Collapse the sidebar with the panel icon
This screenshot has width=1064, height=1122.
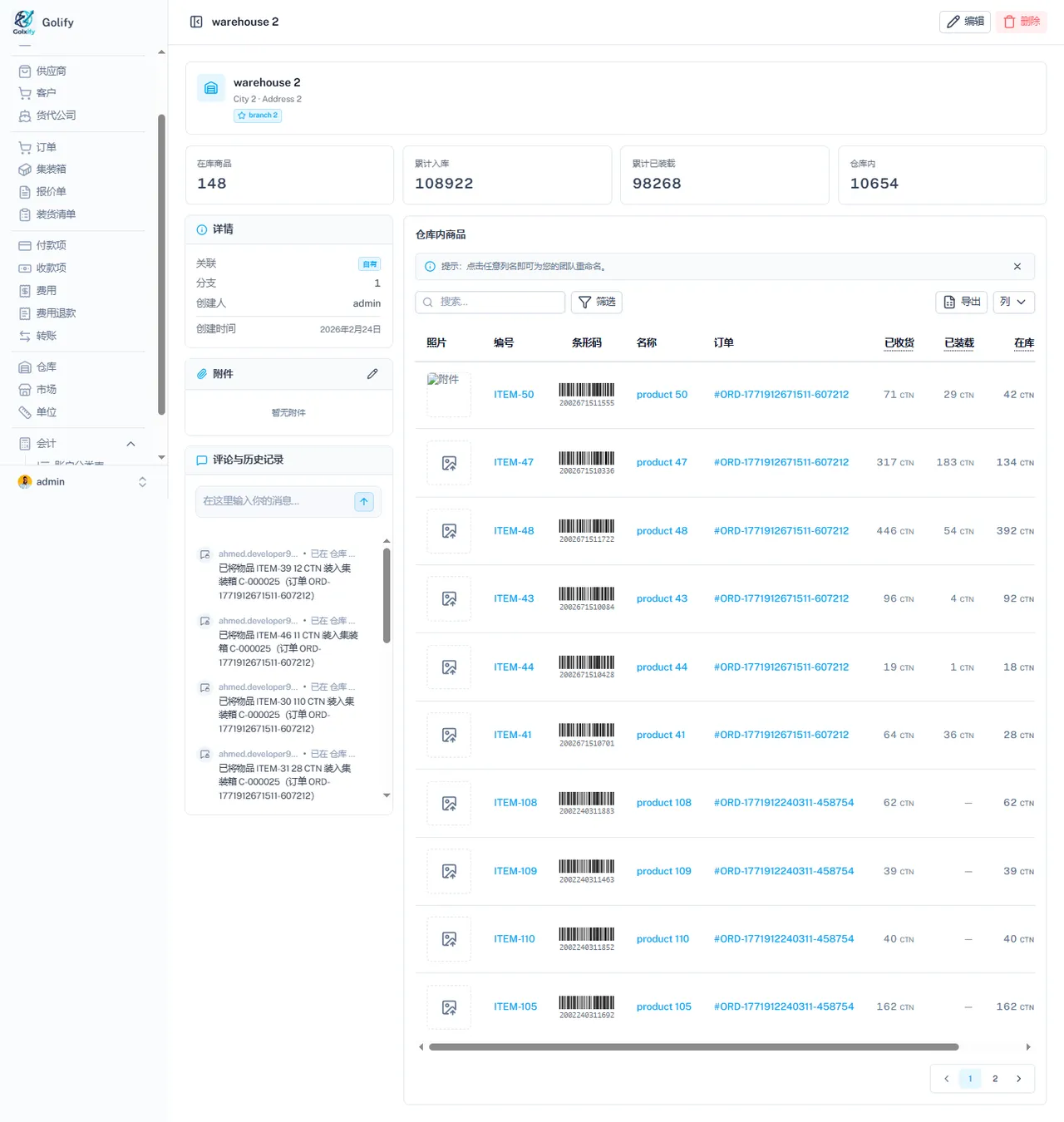coord(196,22)
